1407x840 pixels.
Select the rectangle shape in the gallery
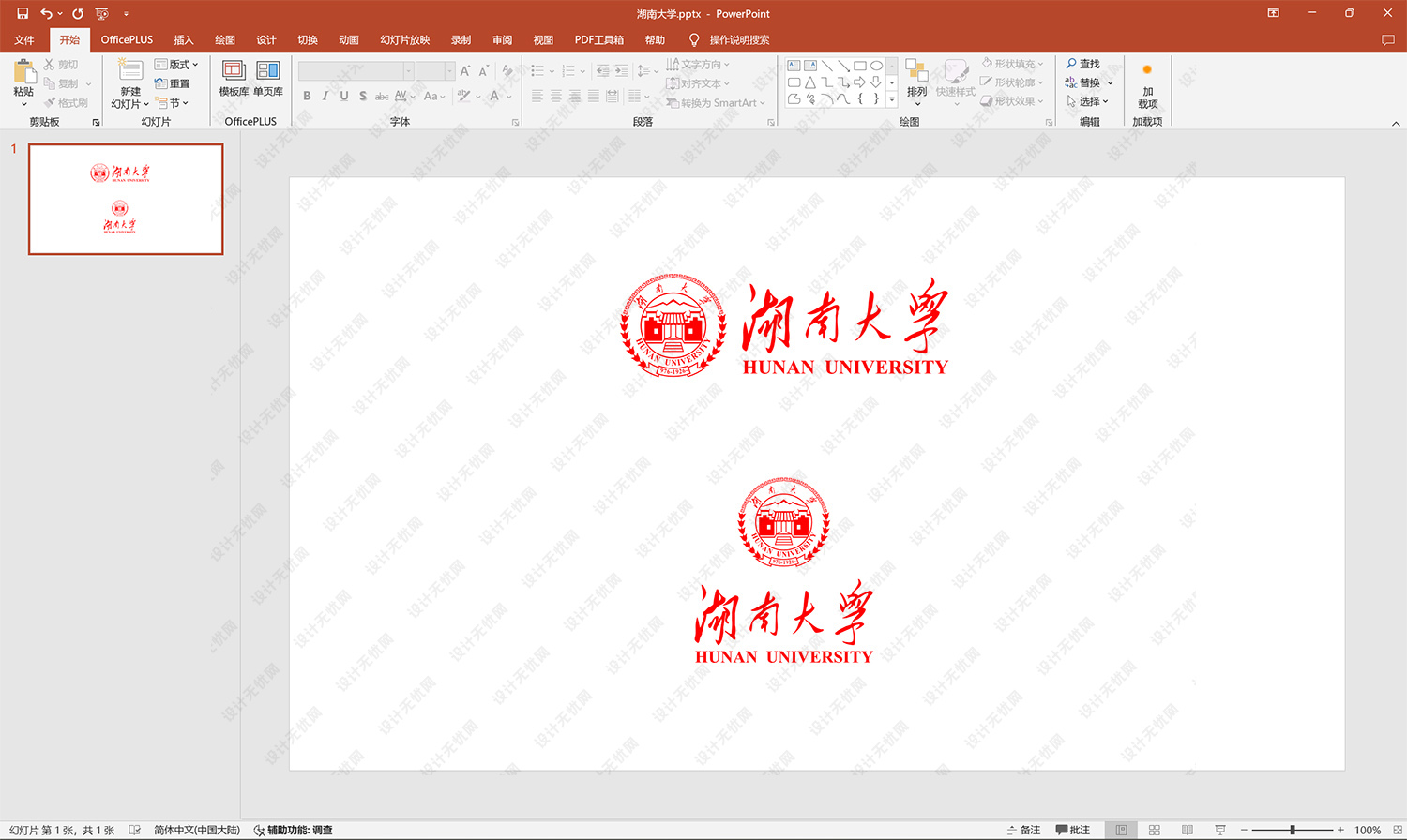pyautogui.click(x=859, y=66)
